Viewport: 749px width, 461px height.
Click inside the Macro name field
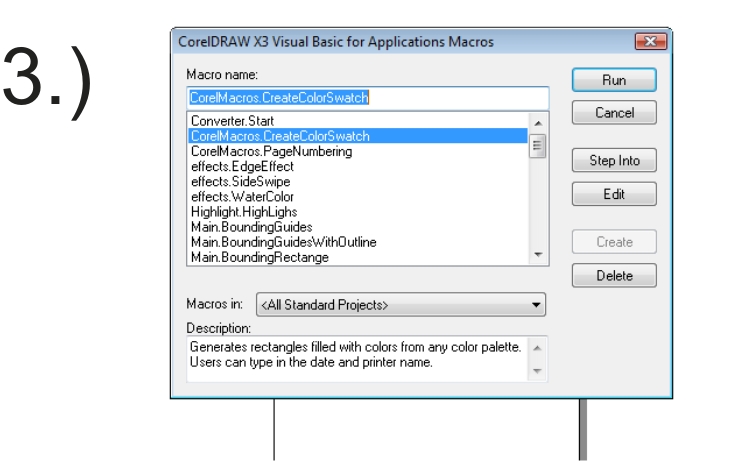[367, 98]
